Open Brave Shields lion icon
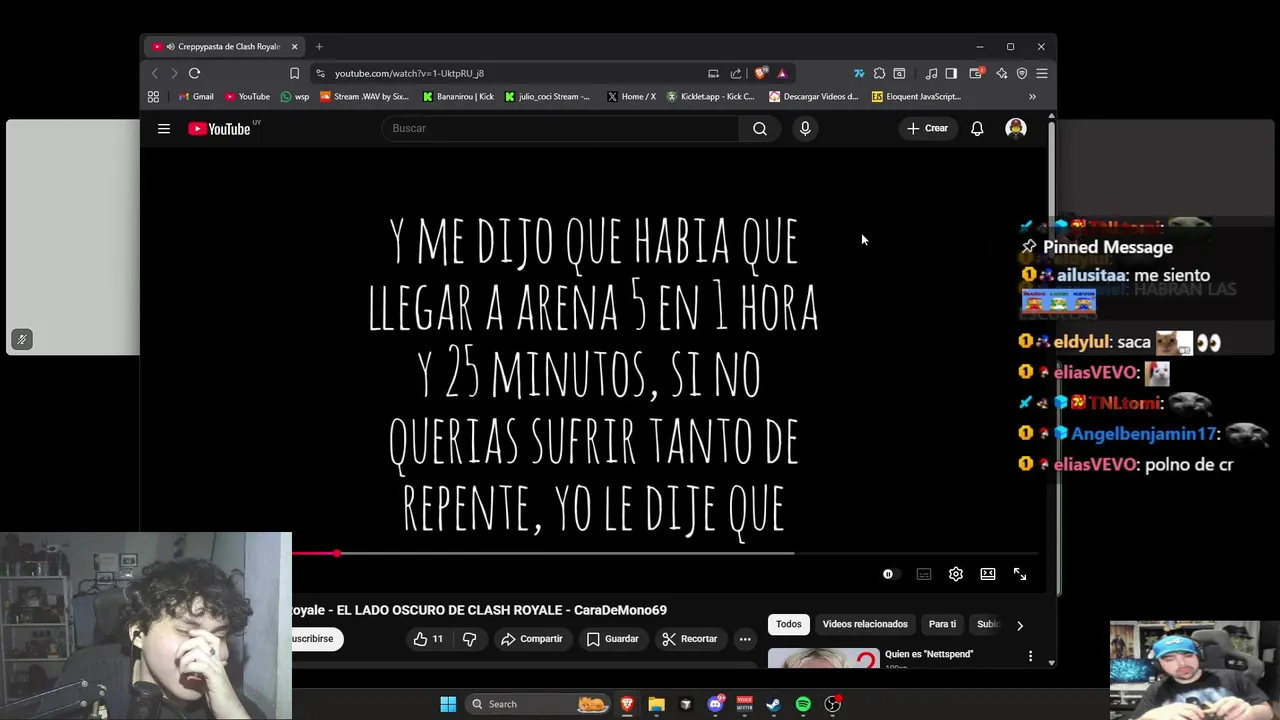Image resolution: width=1280 pixels, height=720 pixels. 761,73
